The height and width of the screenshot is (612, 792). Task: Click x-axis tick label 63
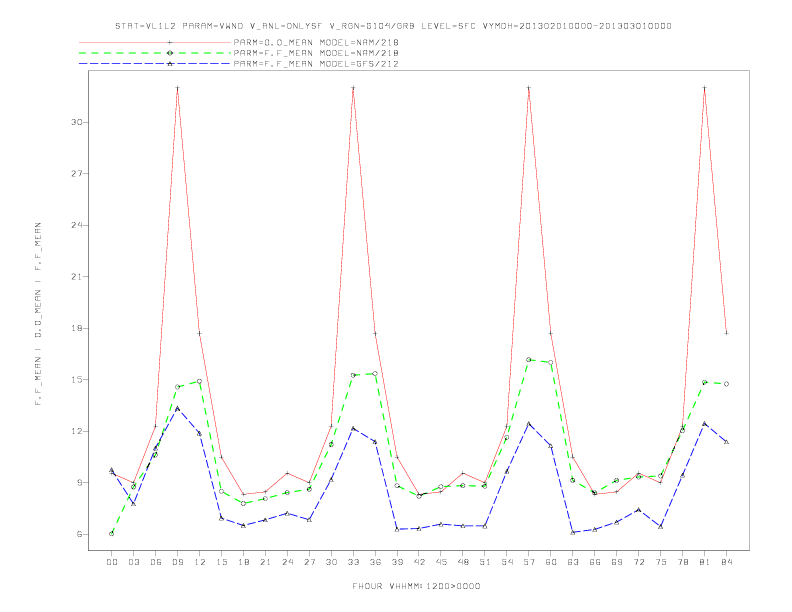(573, 562)
